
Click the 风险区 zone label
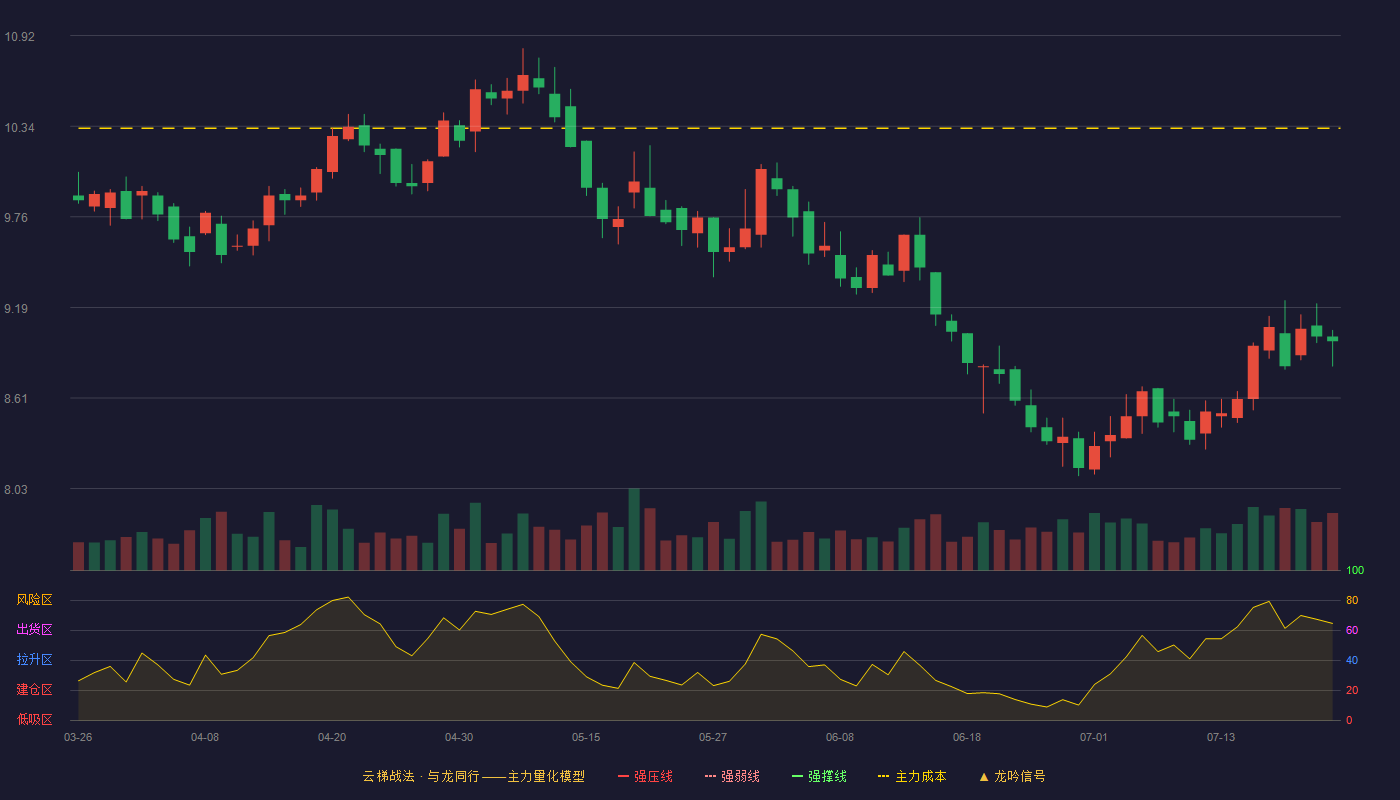point(34,600)
